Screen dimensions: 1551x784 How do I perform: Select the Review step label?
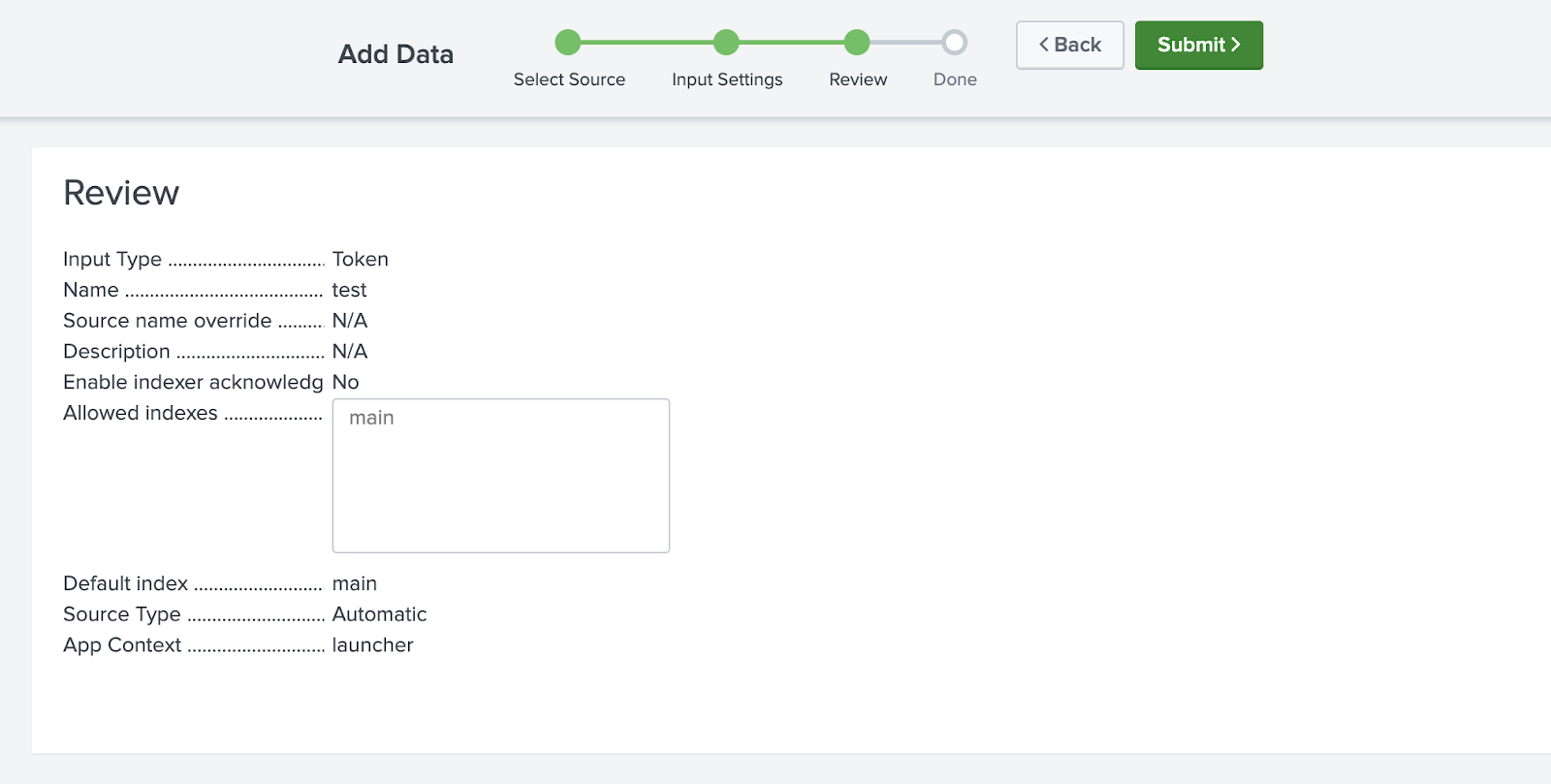tap(858, 79)
